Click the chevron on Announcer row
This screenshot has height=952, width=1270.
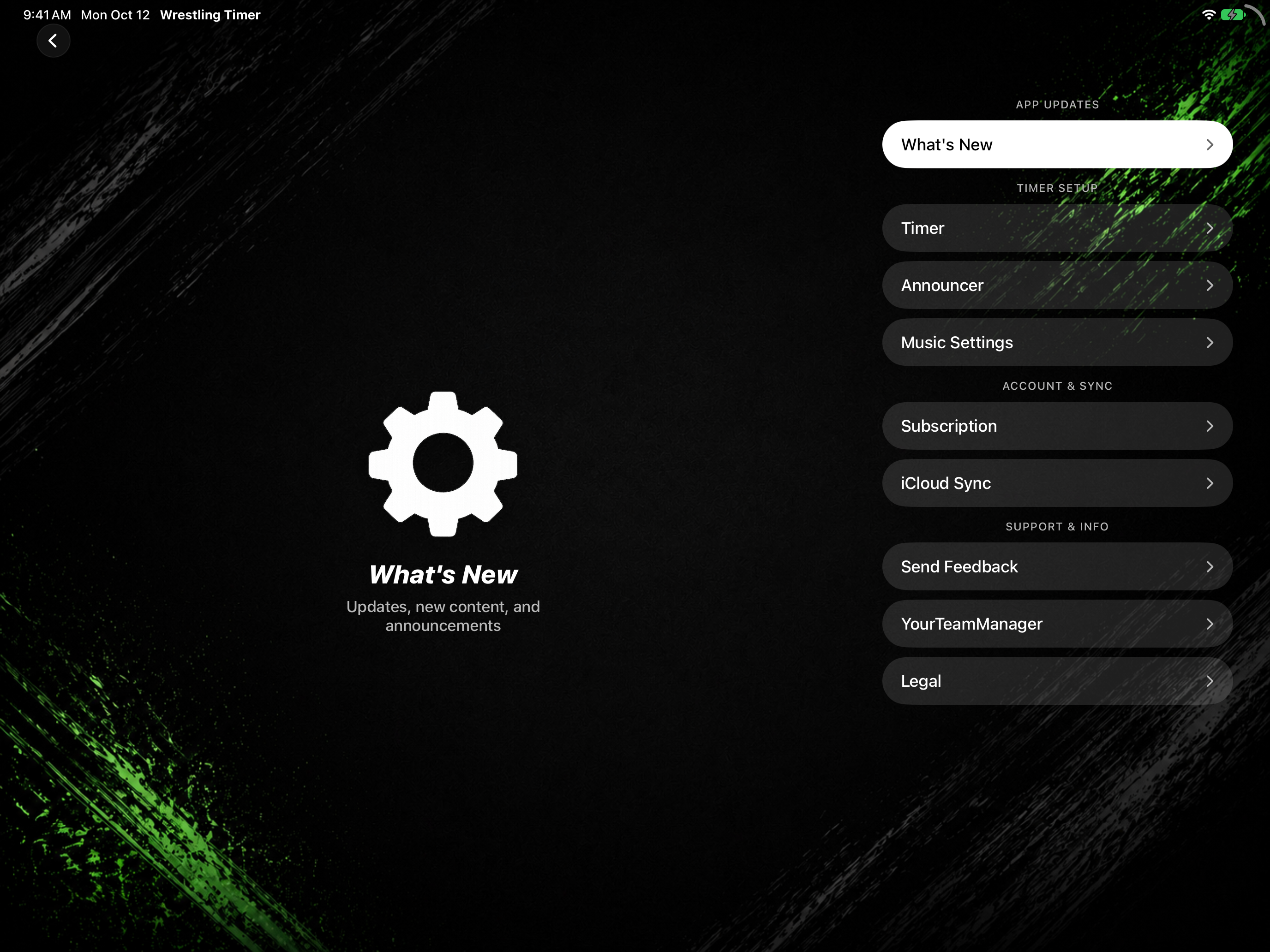[1210, 285]
